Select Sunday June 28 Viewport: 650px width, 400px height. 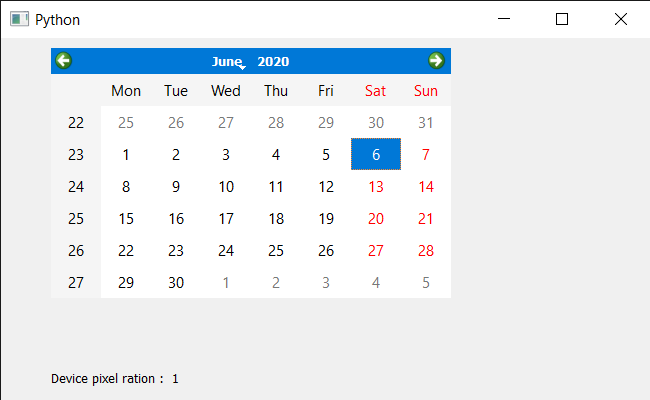coord(426,250)
